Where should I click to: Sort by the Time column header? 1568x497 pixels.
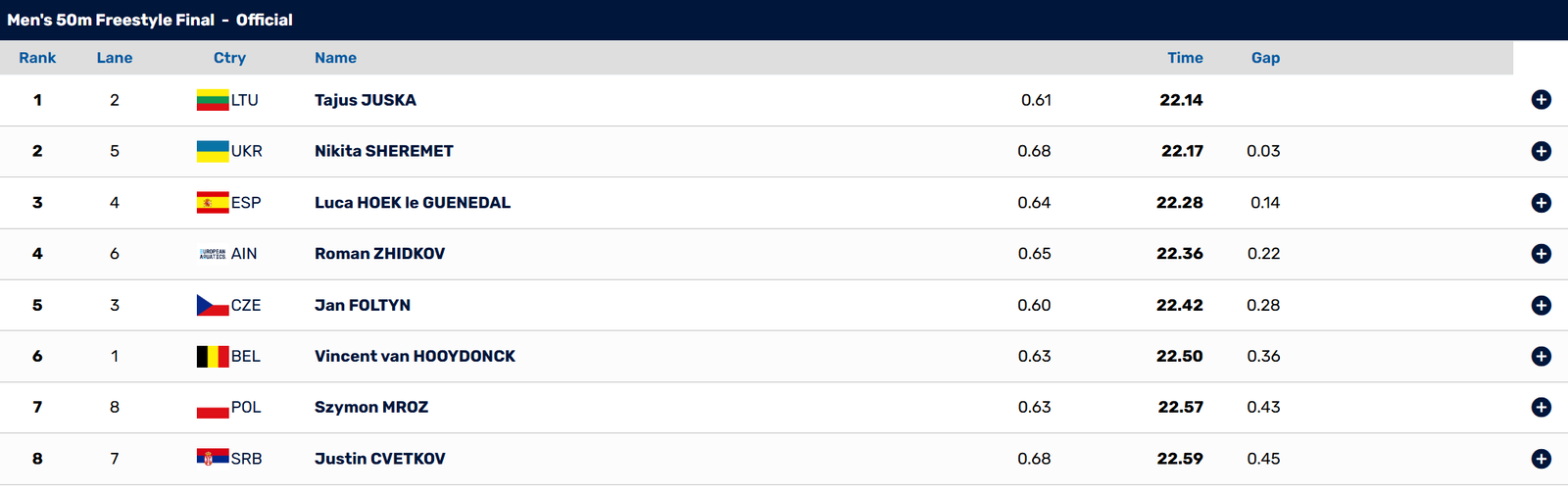pyautogui.click(x=1185, y=58)
